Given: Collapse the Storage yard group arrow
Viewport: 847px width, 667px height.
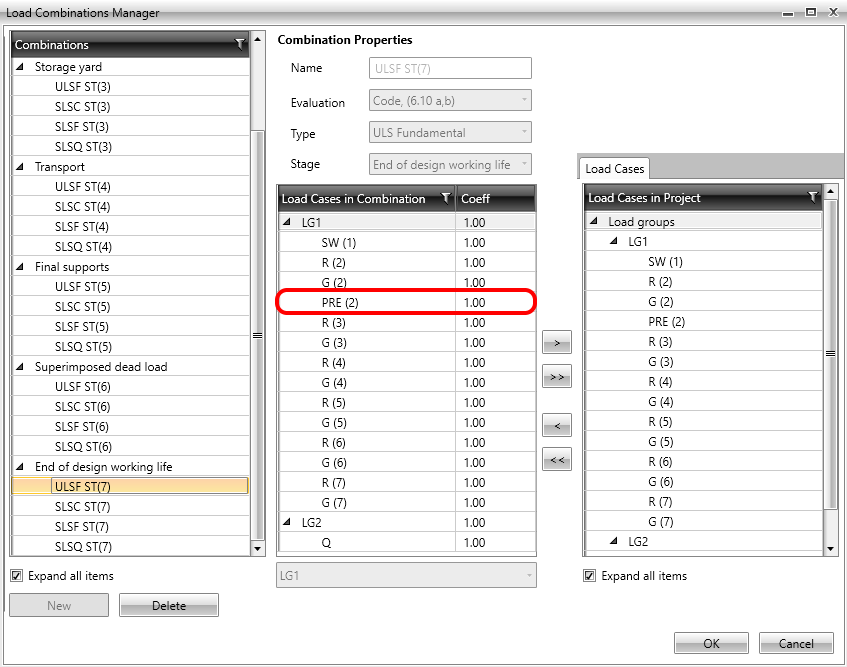Looking at the screenshot, I should click(22, 67).
